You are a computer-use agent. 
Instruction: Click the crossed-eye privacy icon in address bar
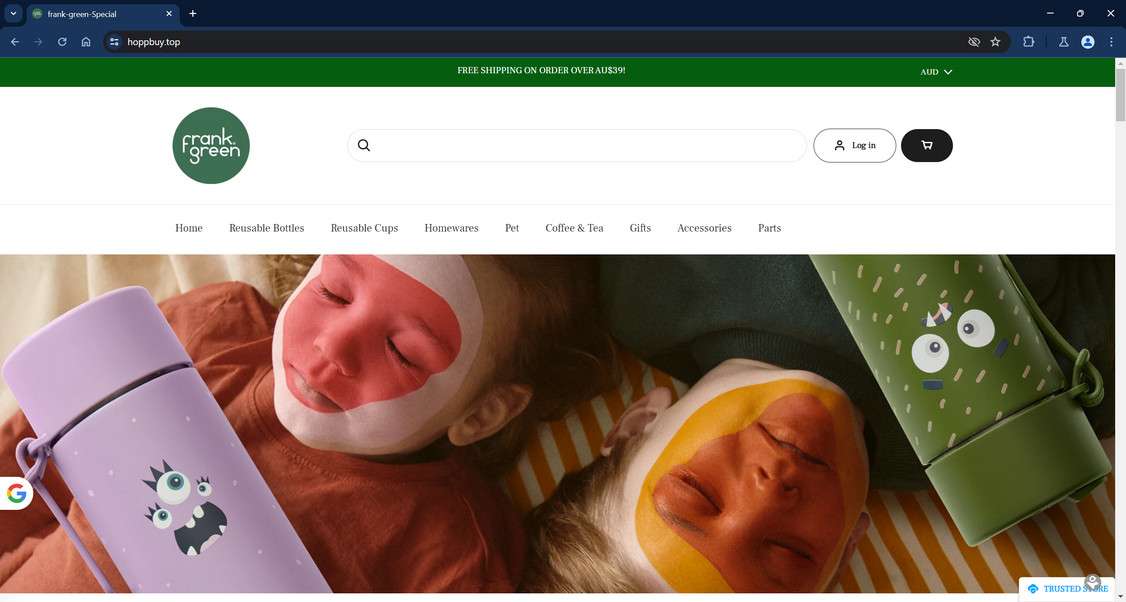point(974,42)
